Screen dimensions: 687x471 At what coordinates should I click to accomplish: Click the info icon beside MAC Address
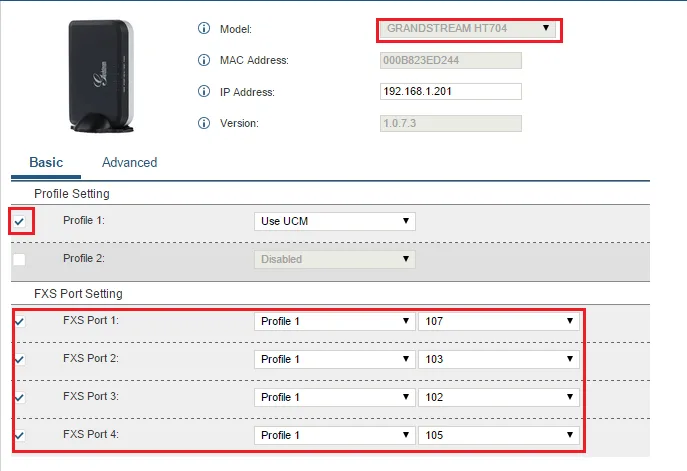(204, 61)
